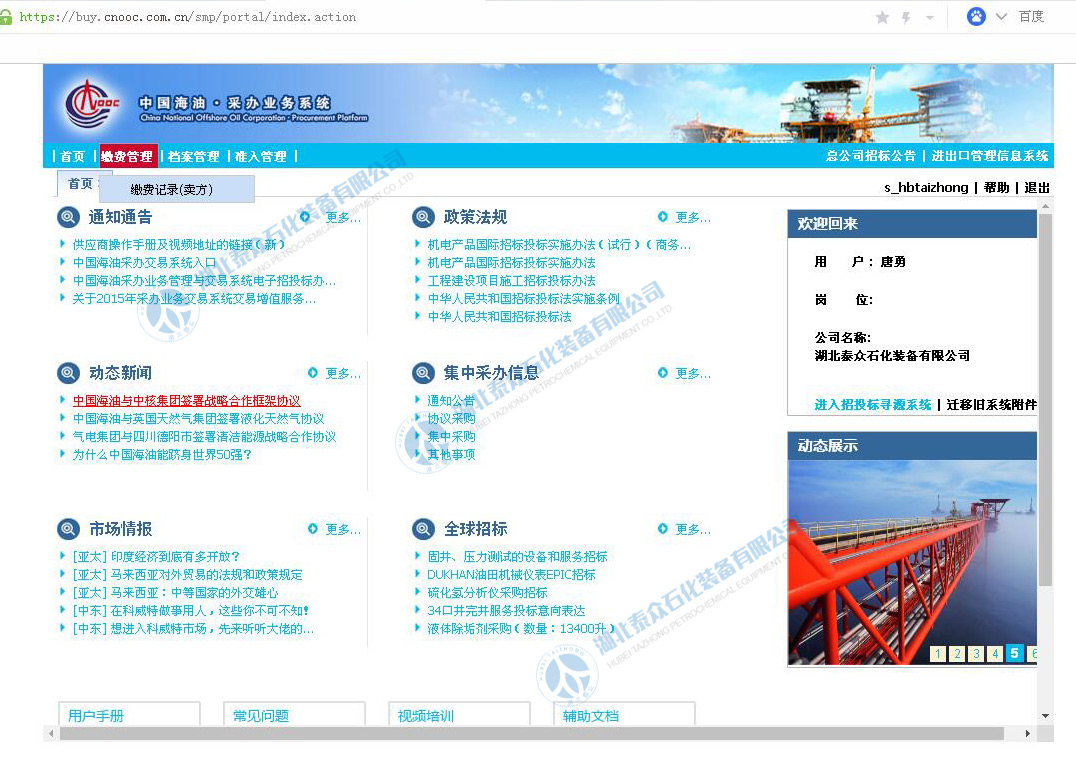
Task: Click the lightning bolt icon in address bar
Action: click(x=906, y=18)
